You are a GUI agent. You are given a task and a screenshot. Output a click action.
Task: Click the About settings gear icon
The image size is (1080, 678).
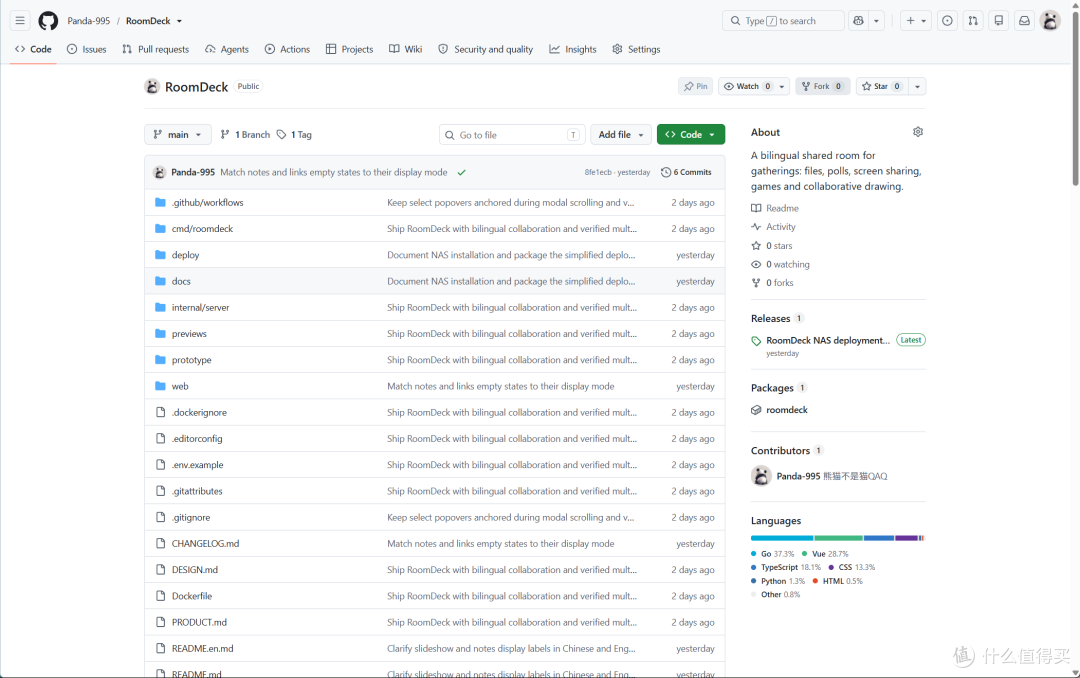click(917, 132)
